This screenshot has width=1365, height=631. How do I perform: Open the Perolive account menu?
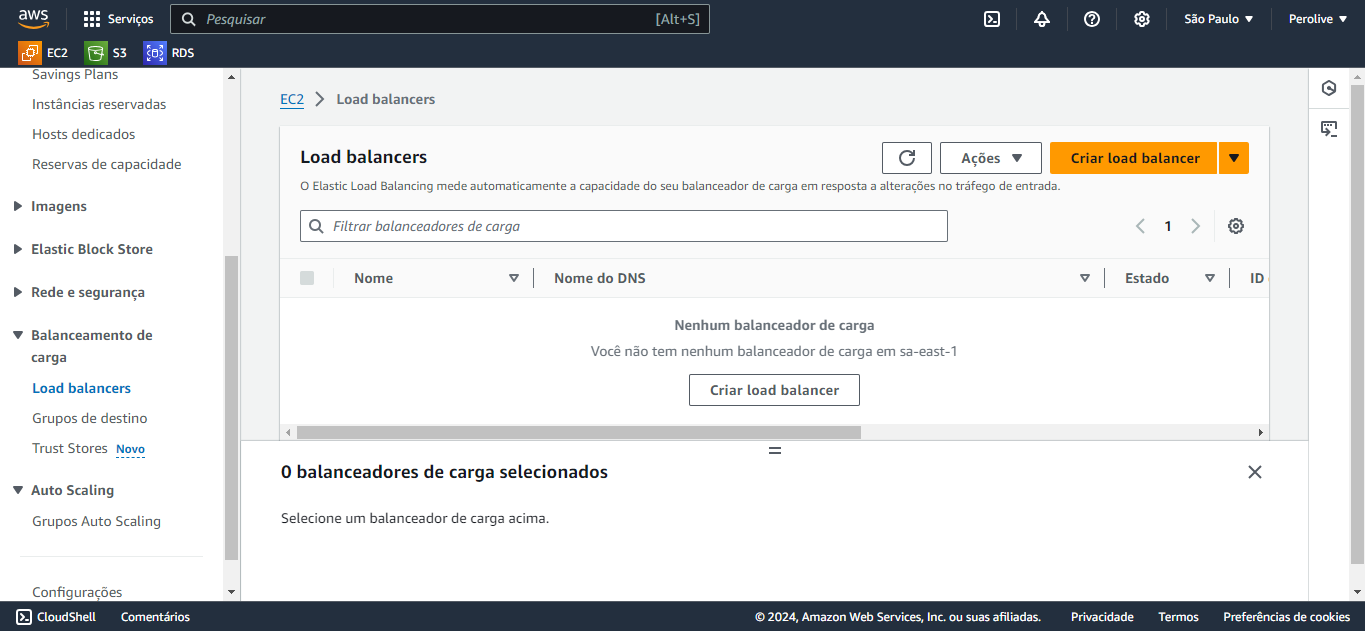point(1317,19)
